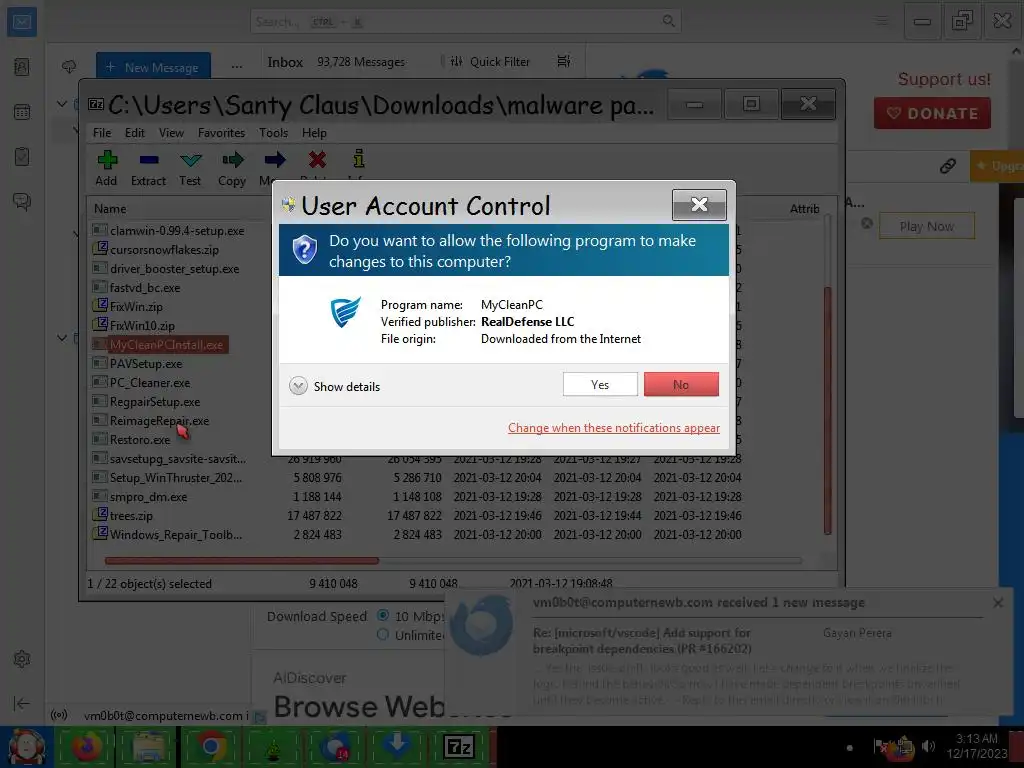
Task: Open Chrome from the taskbar
Action: coord(210,746)
